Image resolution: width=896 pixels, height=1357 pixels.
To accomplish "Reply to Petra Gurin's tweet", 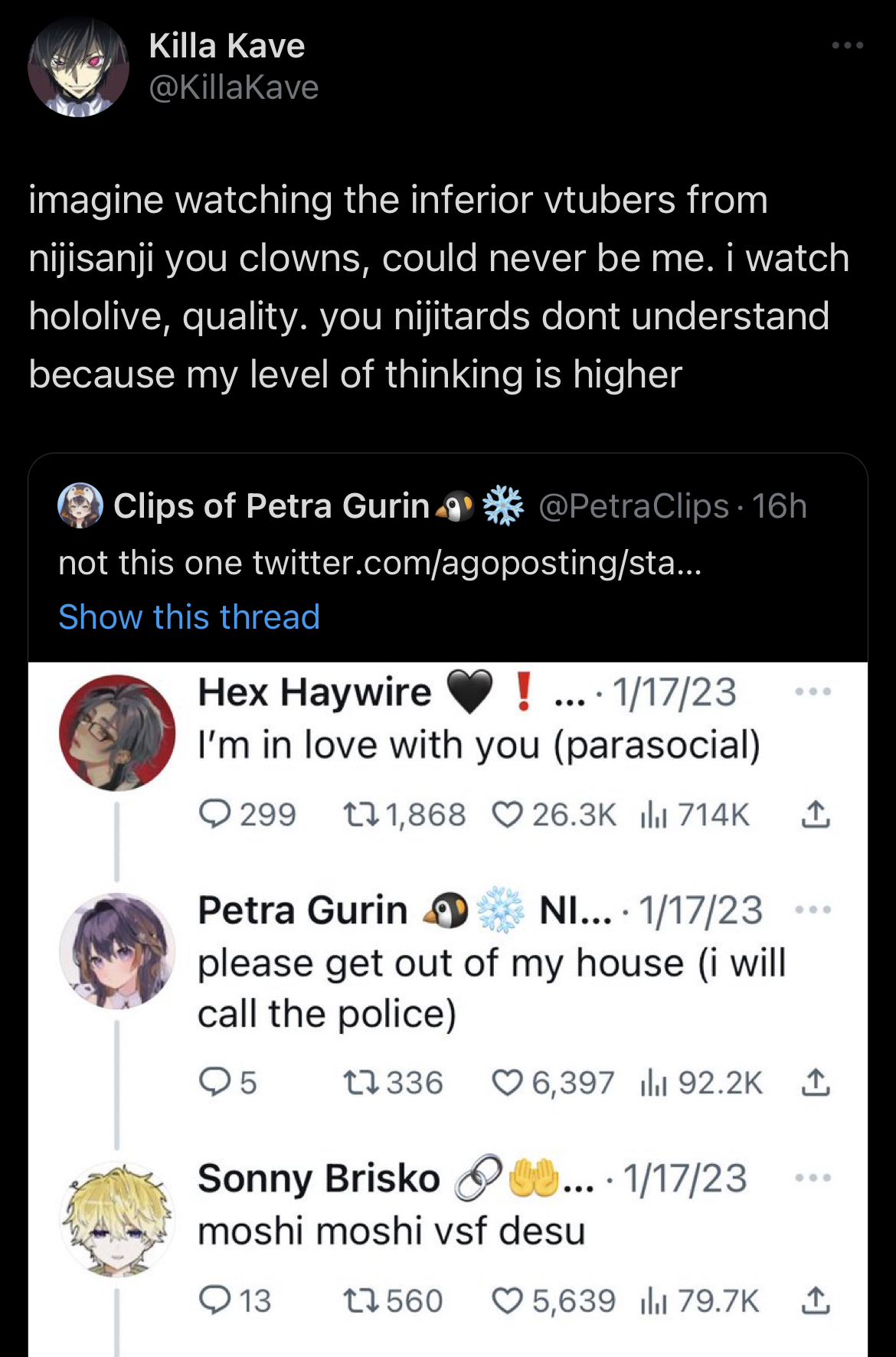I will 214,1082.
